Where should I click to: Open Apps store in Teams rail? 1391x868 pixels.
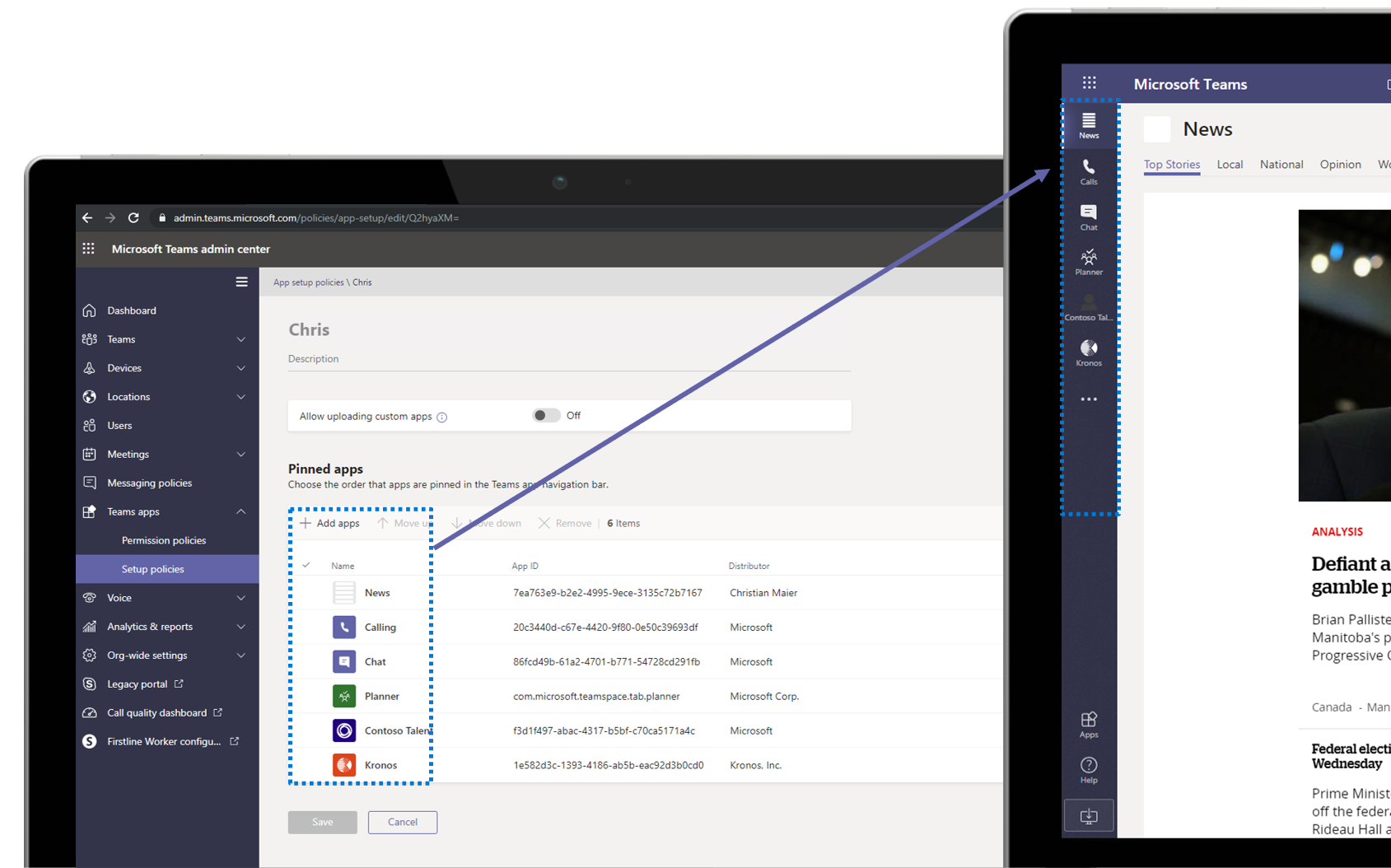[x=1089, y=725]
